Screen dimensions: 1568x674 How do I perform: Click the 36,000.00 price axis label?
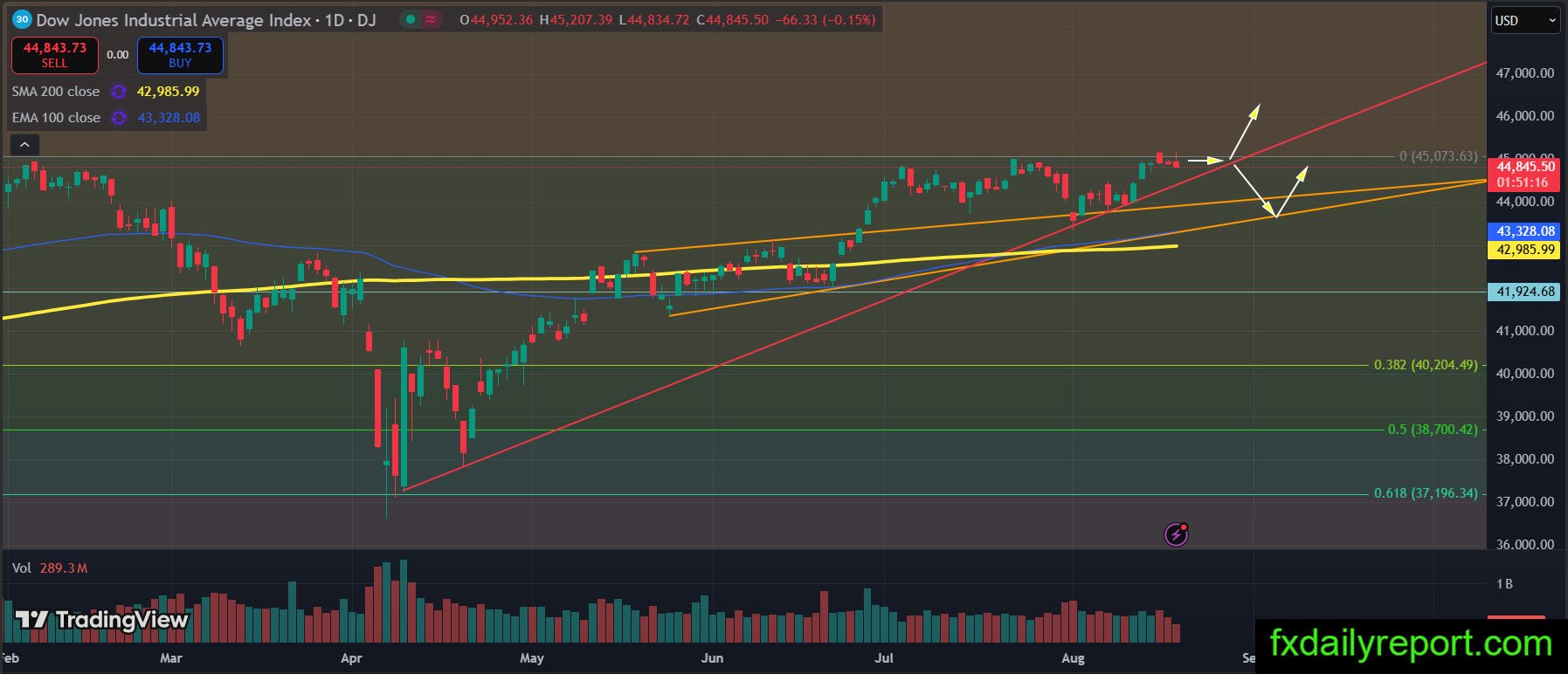(1525, 545)
